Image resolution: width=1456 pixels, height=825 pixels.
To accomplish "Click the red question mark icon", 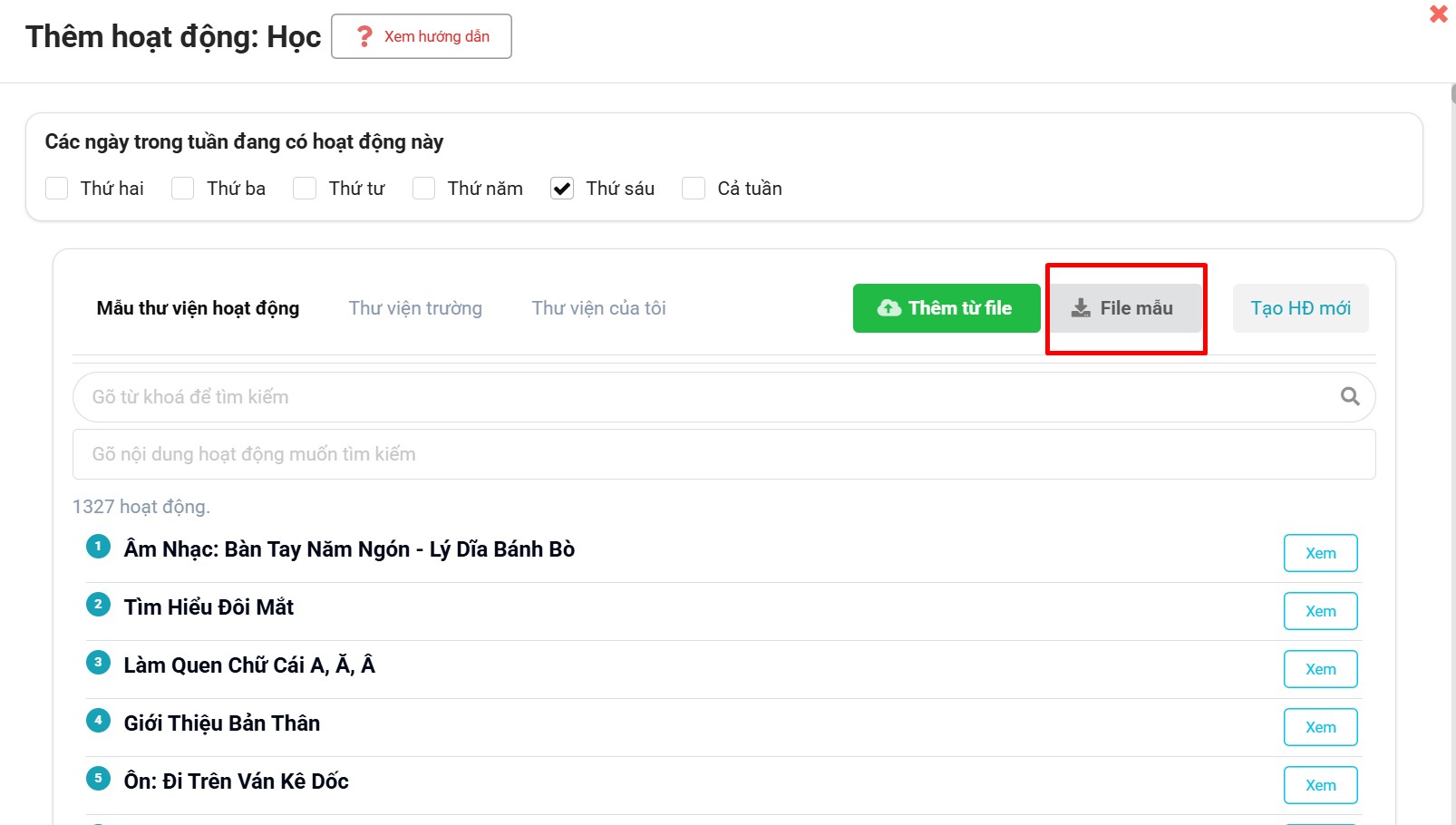I will click(x=364, y=36).
